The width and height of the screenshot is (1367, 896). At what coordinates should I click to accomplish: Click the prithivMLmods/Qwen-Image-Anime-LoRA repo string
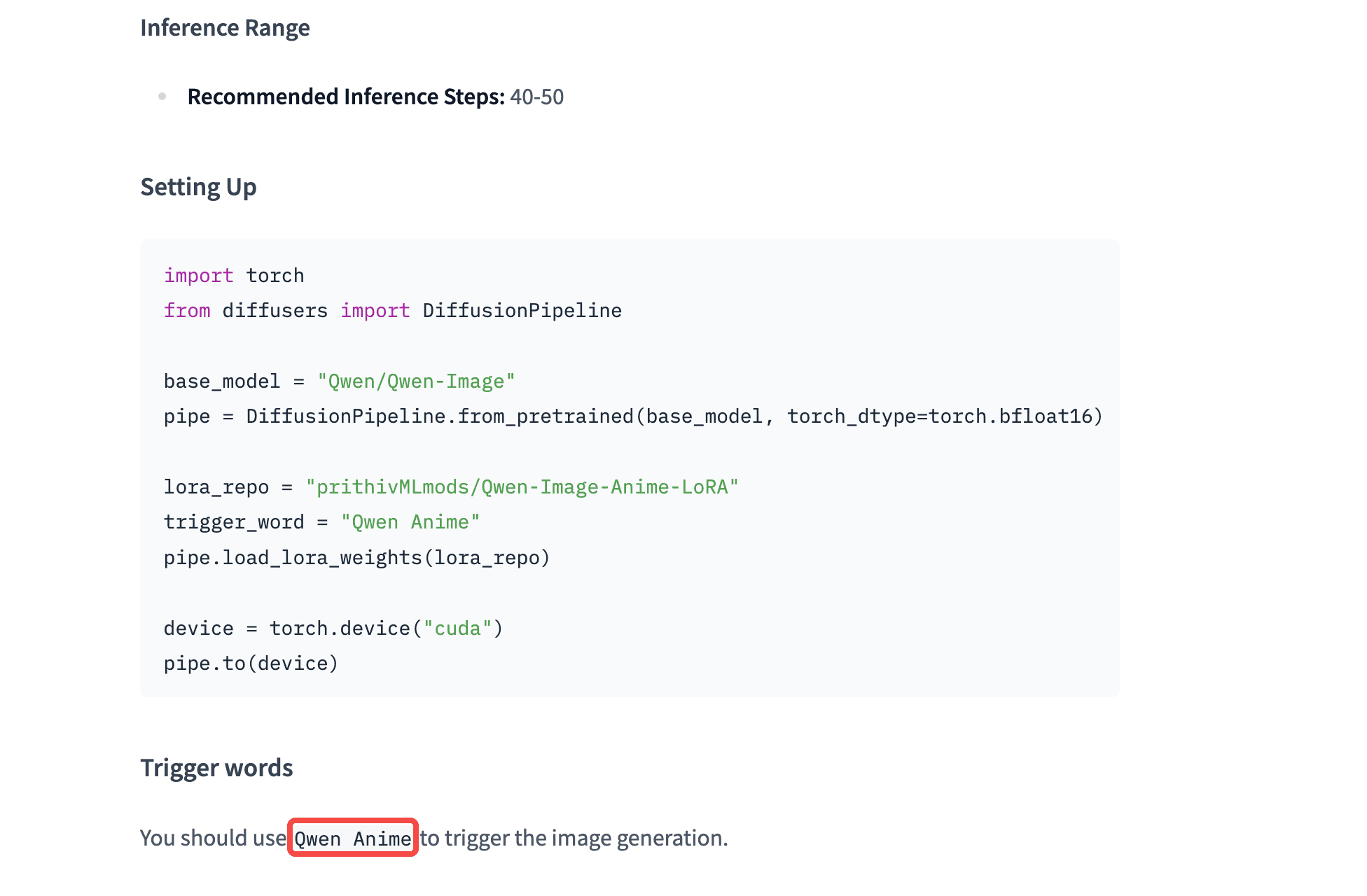[522, 487]
